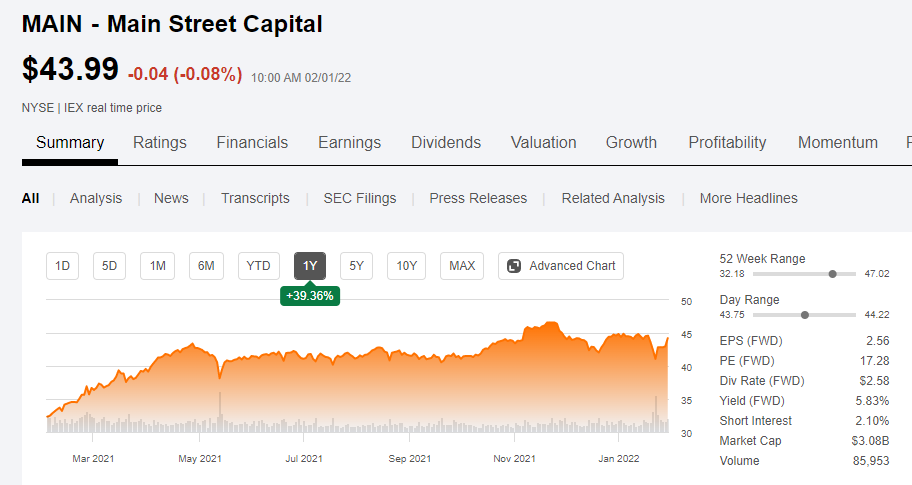
Task: Select the All headlines filter
Action: pos(30,198)
